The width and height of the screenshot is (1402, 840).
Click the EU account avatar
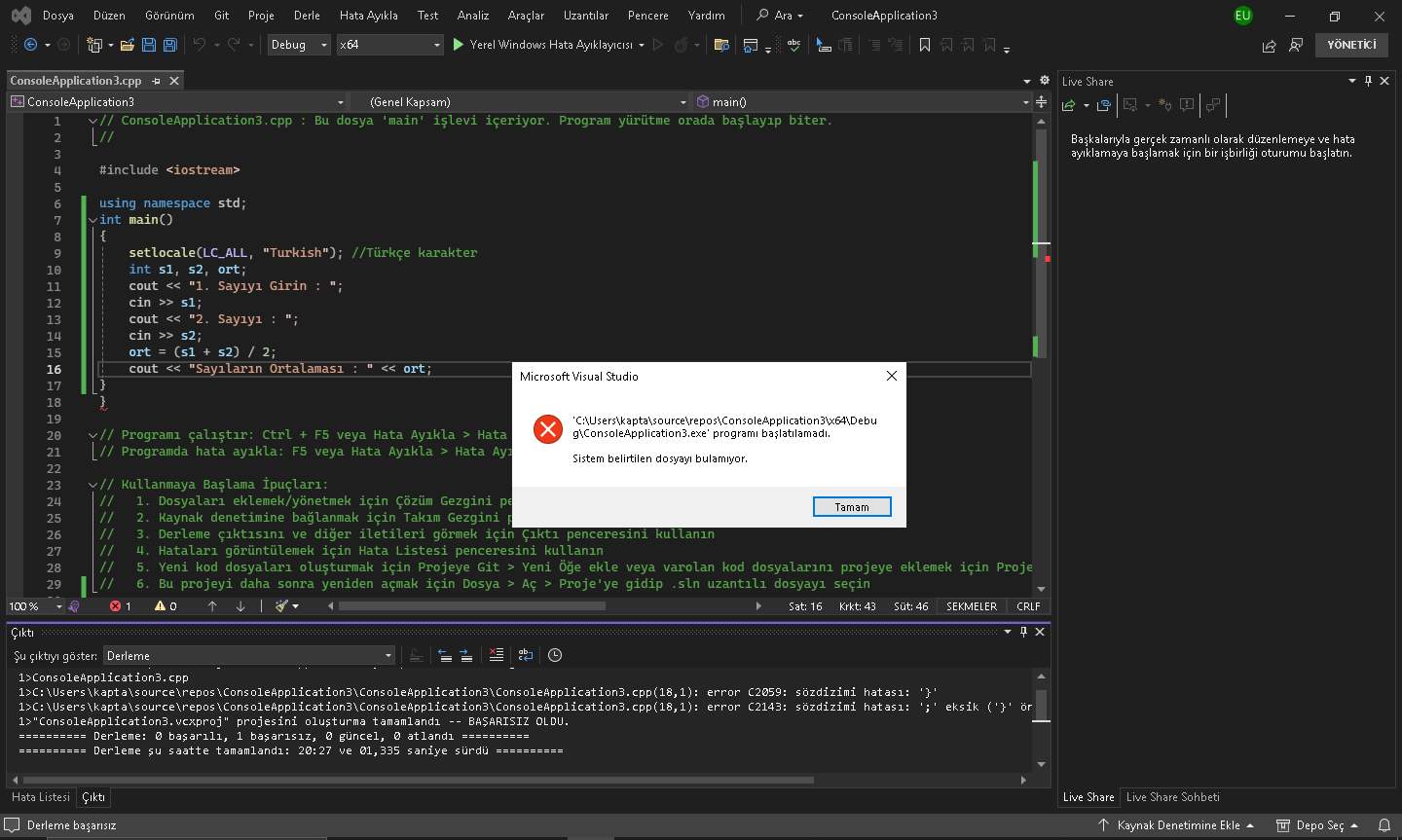tap(1242, 16)
